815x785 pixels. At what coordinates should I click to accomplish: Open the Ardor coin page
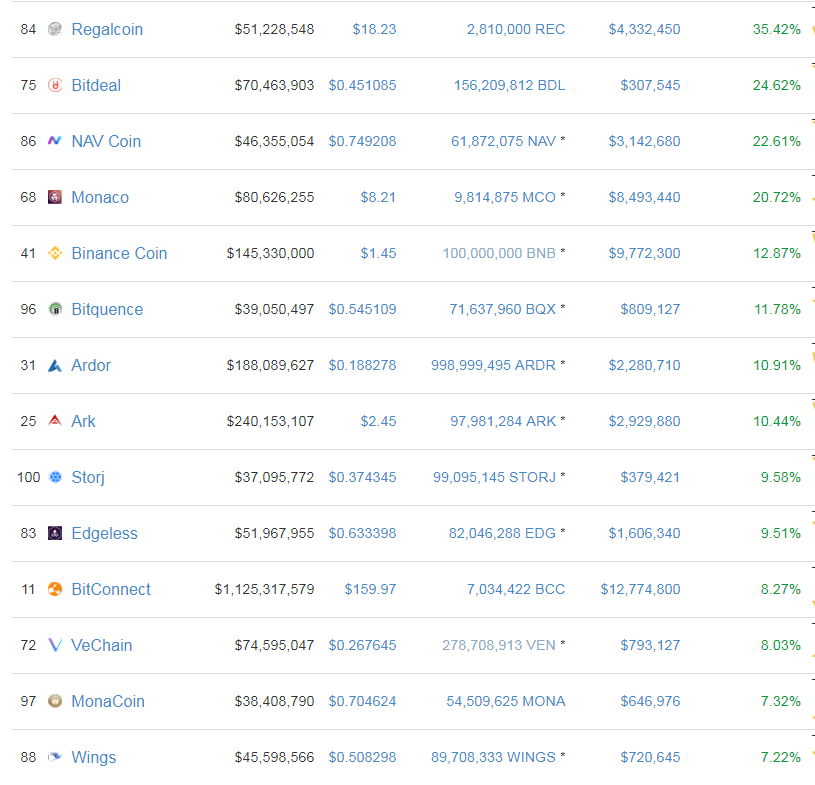[91, 365]
